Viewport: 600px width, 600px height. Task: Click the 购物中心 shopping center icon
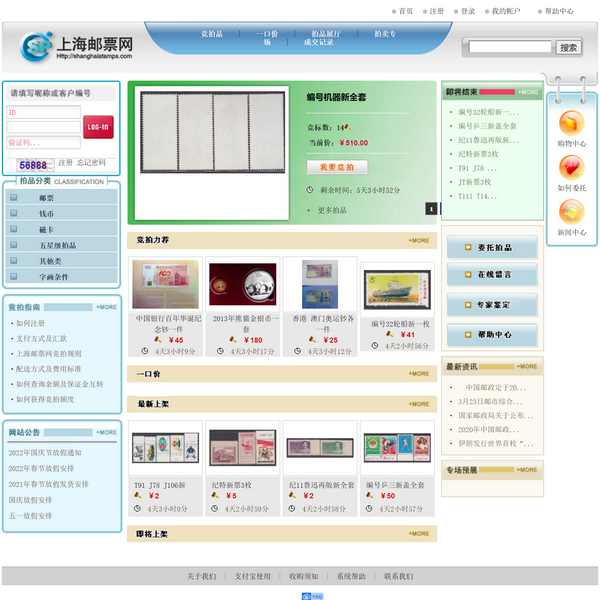pyautogui.click(x=571, y=123)
